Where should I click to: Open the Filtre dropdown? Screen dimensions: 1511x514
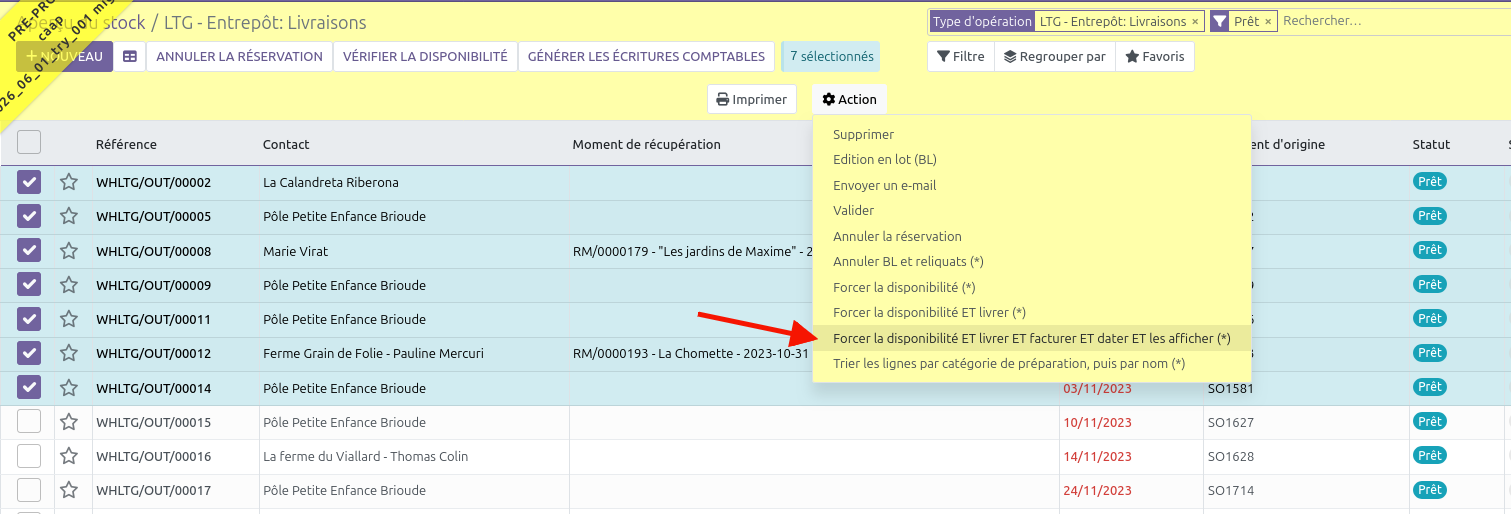coord(961,57)
